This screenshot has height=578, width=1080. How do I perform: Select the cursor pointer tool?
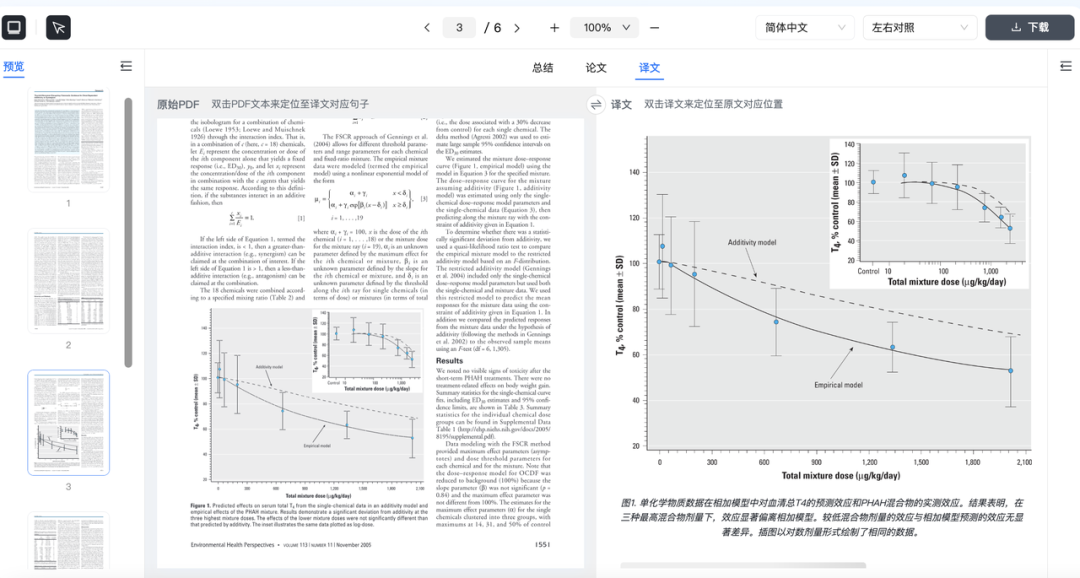[x=58, y=27]
